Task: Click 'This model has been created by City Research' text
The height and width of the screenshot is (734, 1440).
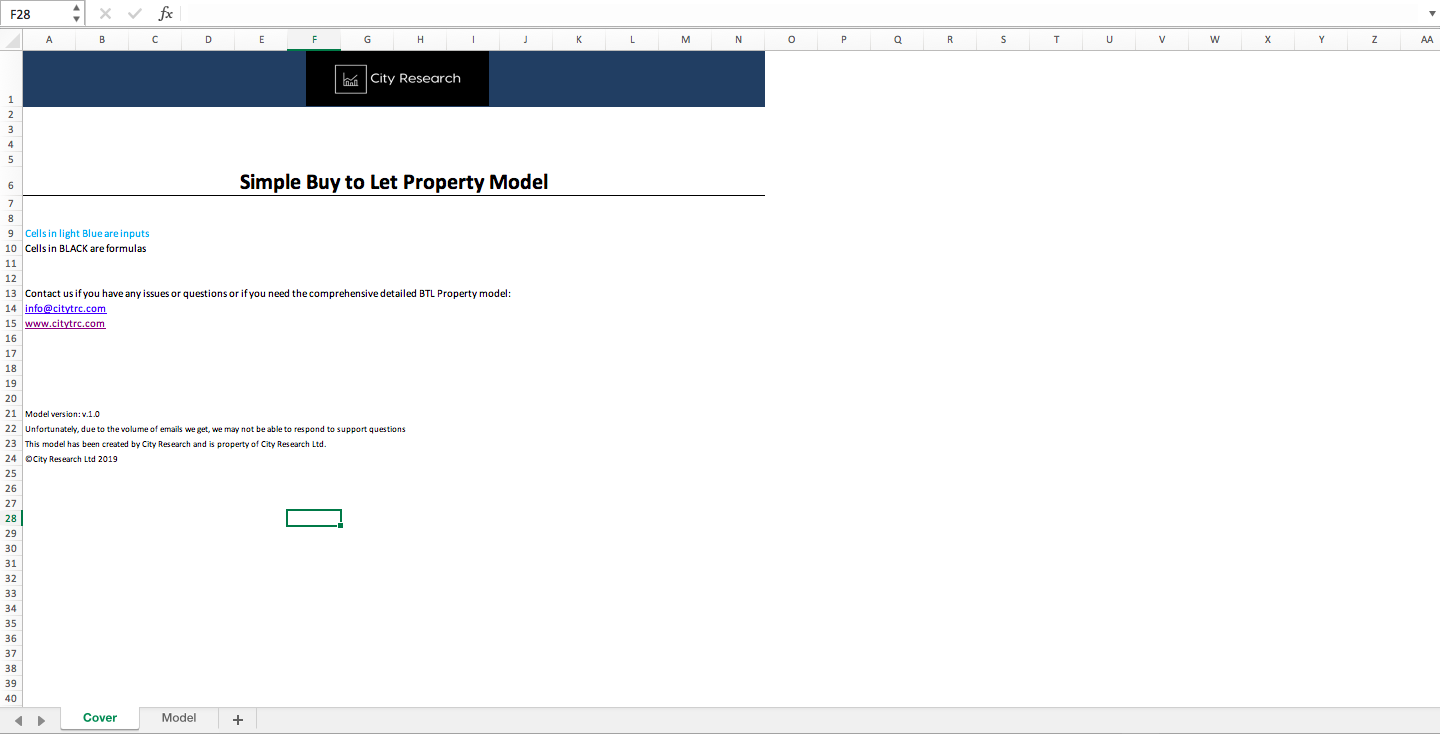Action: click(x=175, y=444)
